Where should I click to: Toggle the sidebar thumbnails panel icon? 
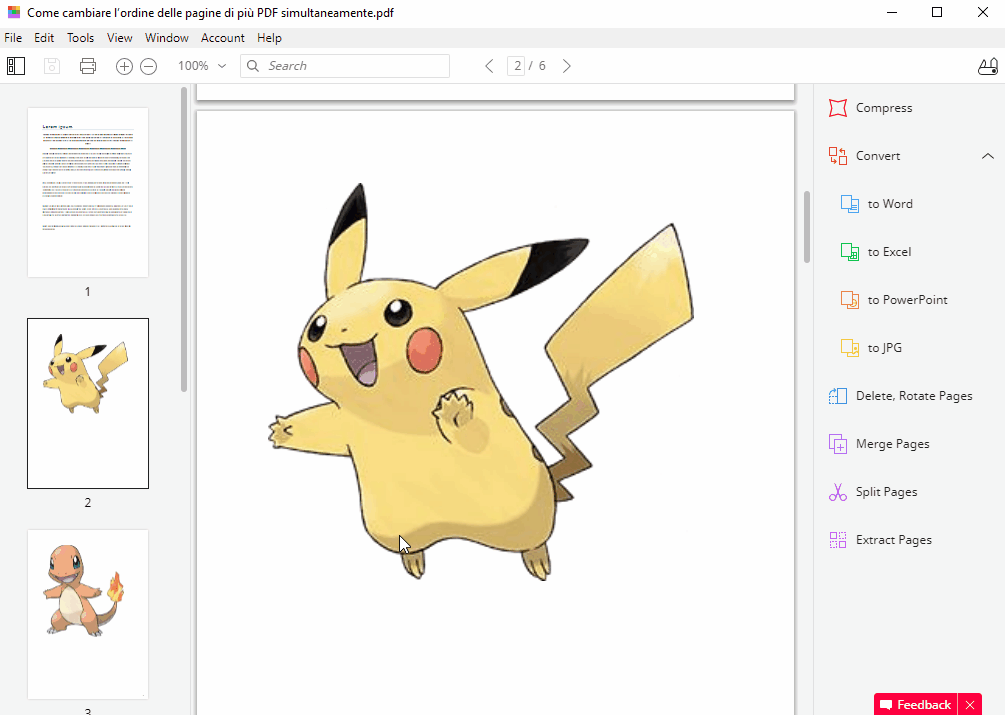16,66
